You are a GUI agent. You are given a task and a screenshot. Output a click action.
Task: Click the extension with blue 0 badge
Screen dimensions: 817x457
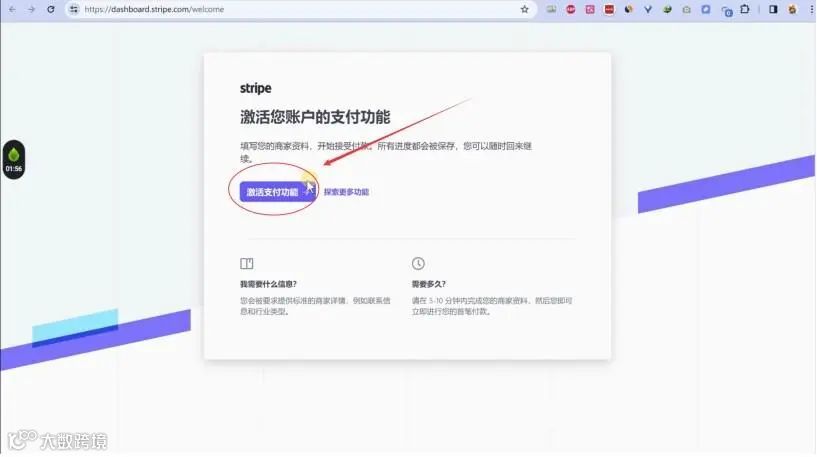pyautogui.click(x=726, y=10)
